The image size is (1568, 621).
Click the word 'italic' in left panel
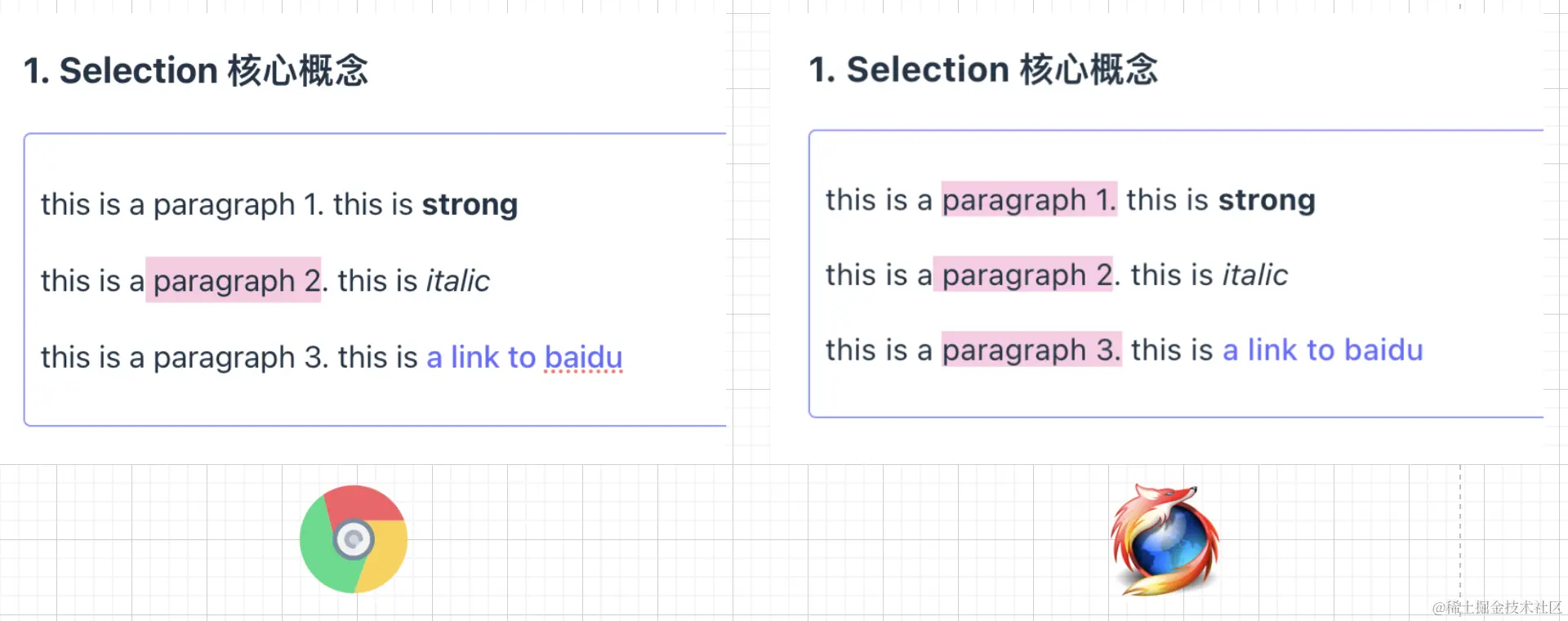[457, 281]
